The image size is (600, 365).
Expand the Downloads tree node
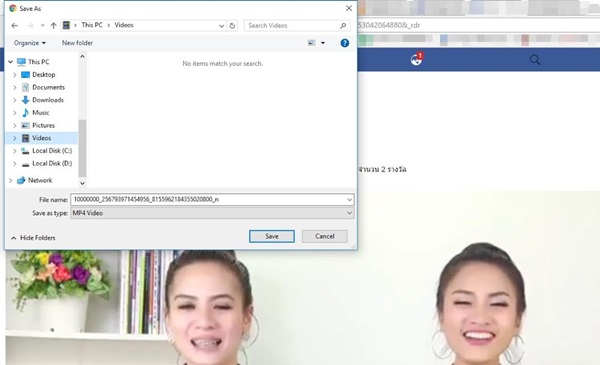click(15, 100)
